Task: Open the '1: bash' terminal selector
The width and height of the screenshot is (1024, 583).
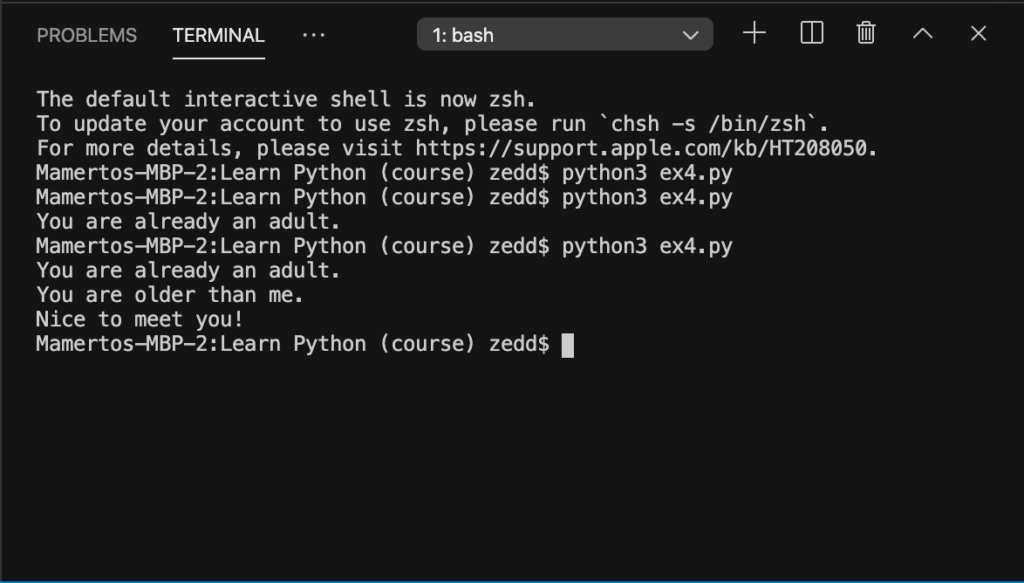Action: coord(564,35)
